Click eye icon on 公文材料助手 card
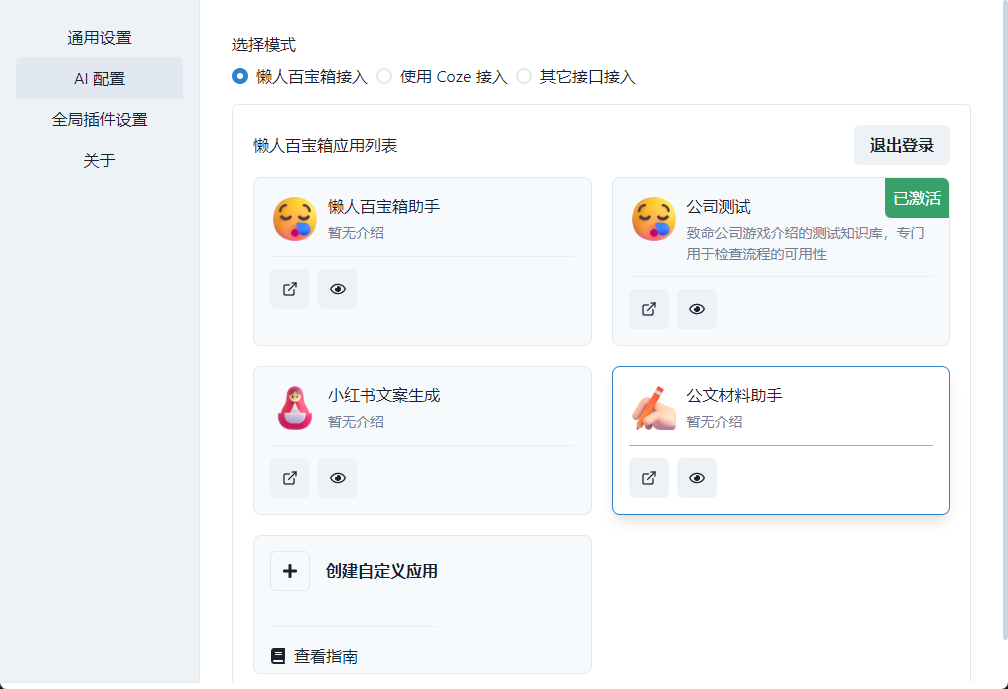Screen dimensions: 1008x689 (696, 478)
